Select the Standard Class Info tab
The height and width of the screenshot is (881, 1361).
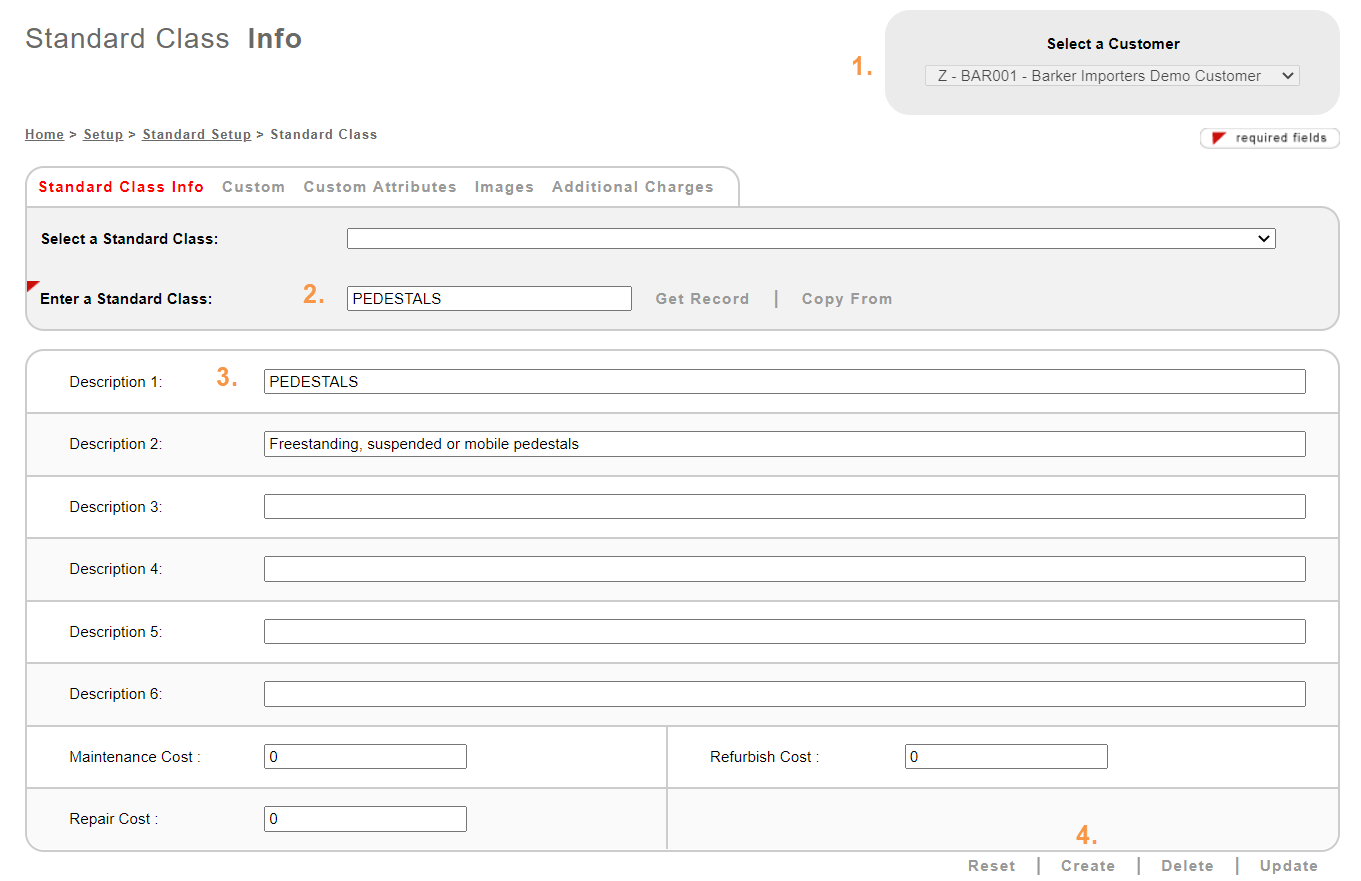click(x=121, y=187)
